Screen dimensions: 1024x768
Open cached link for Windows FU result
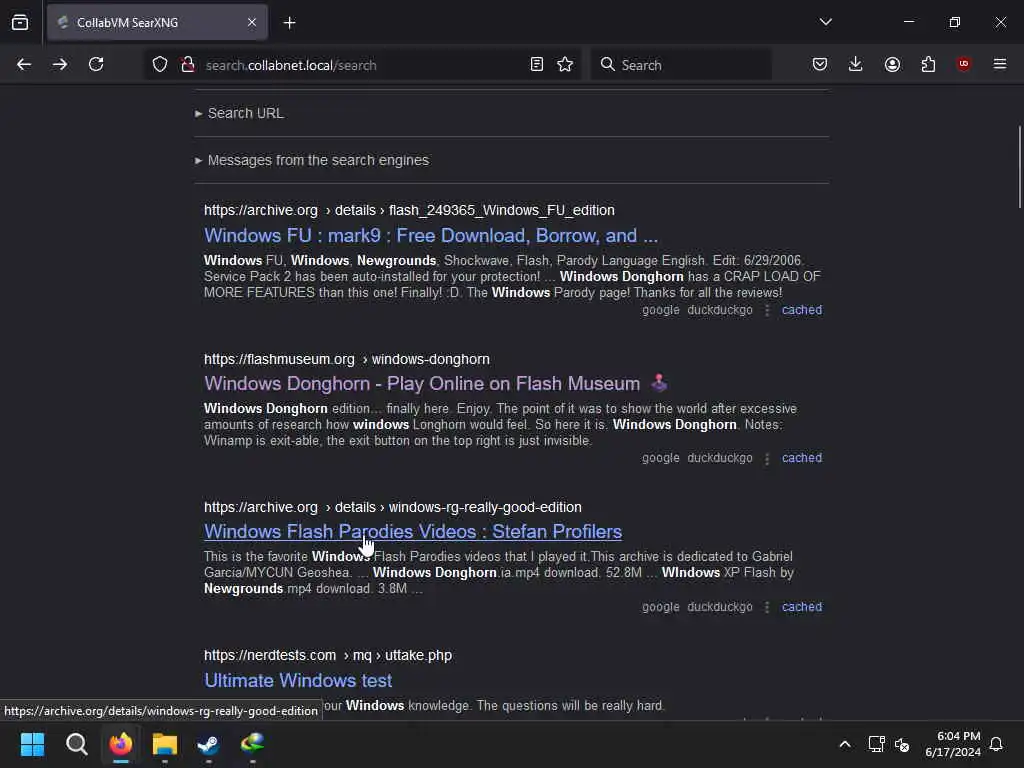[802, 310]
